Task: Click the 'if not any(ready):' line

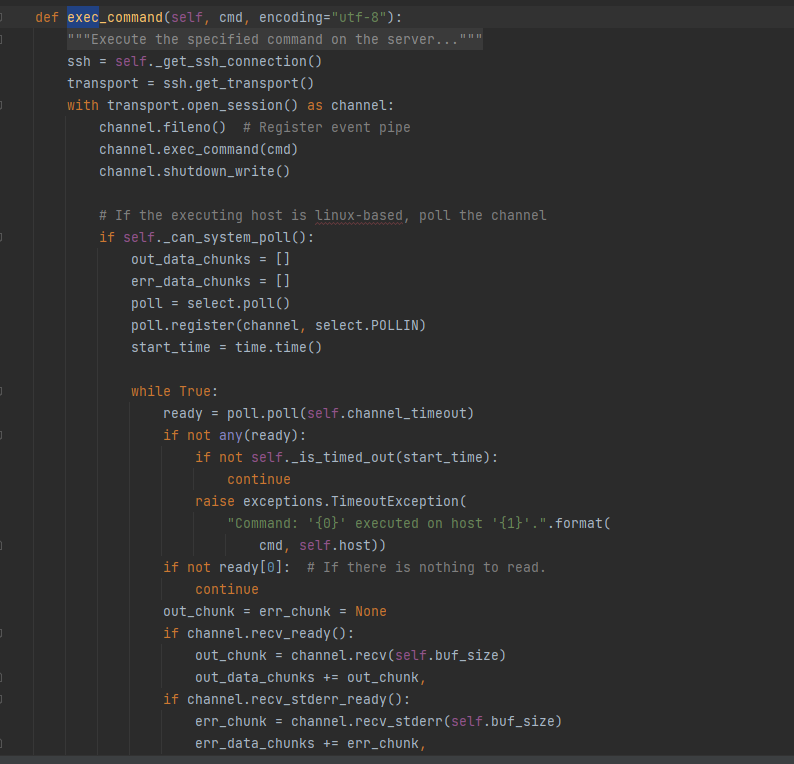Action: tap(234, 436)
